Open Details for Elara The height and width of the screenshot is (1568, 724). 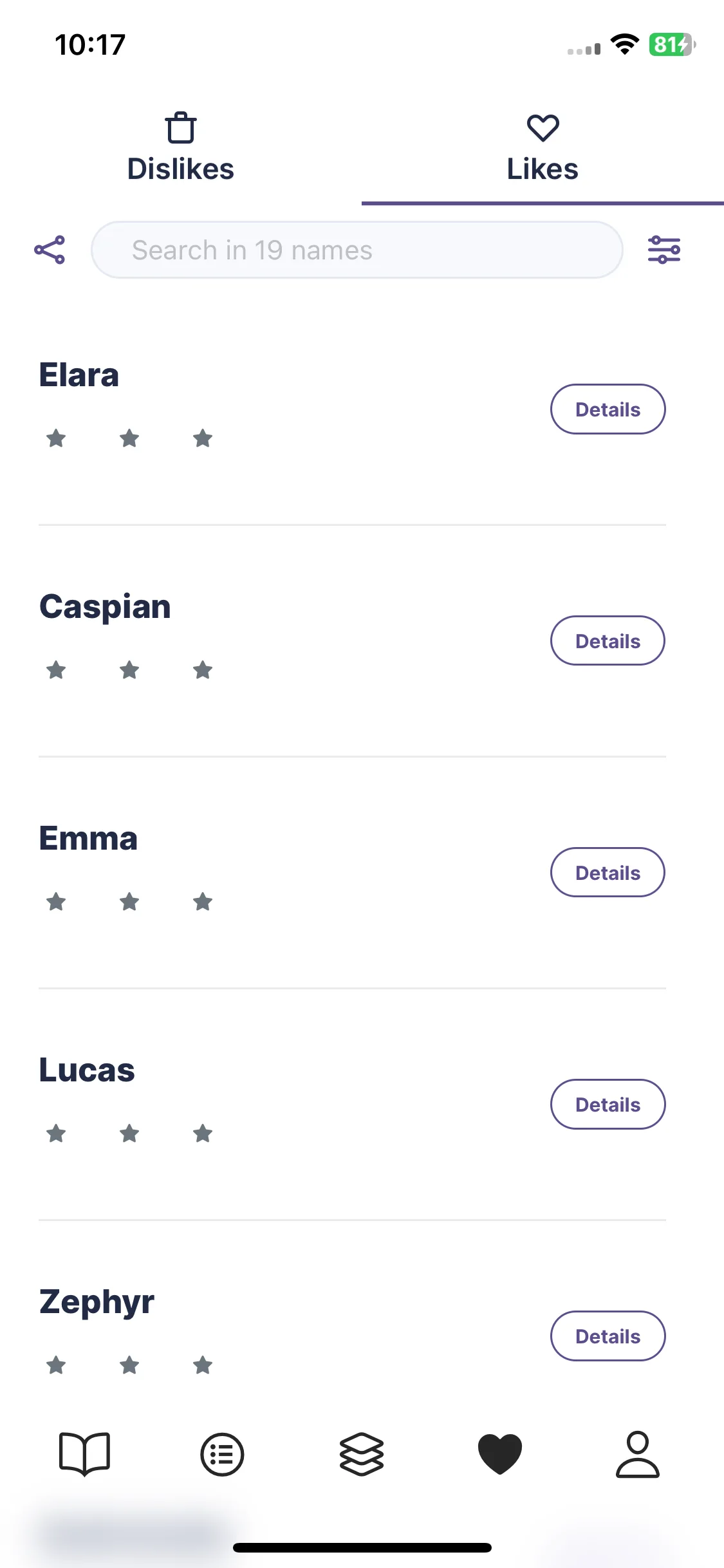pos(608,409)
